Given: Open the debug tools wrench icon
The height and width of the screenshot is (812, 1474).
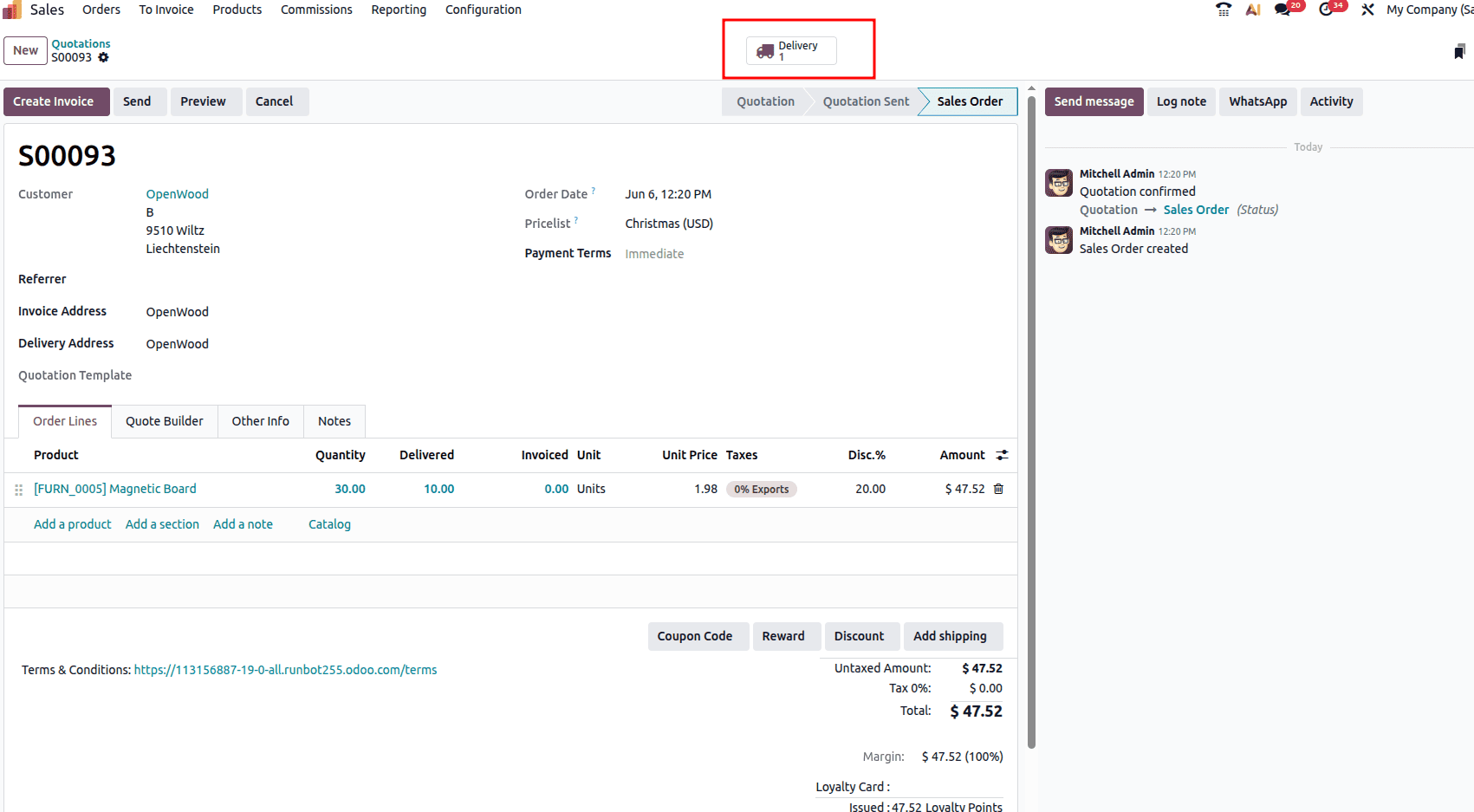Looking at the screenshot, I should [1367, 10].
